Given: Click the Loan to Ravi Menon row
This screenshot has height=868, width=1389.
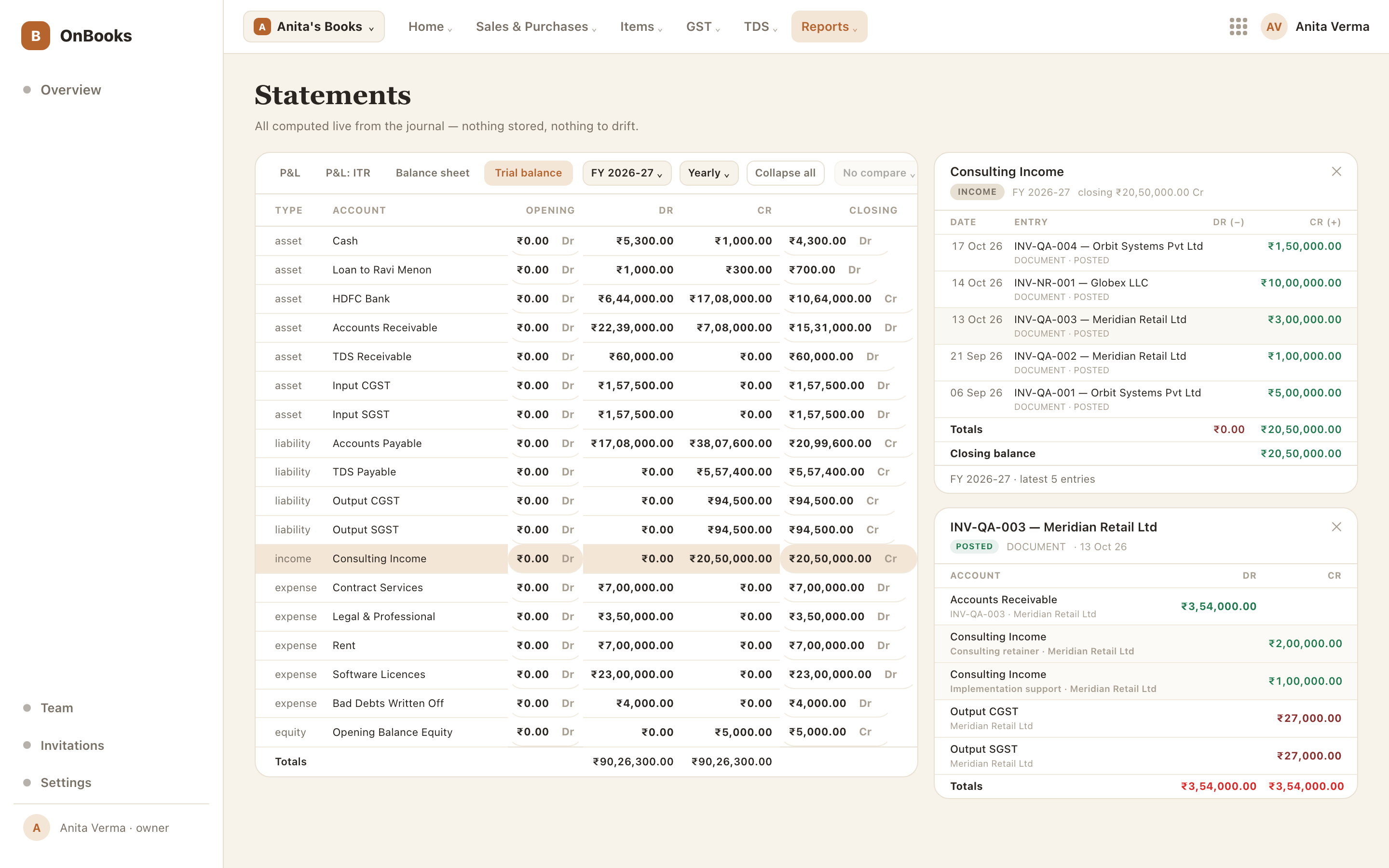Looking at the screenshot, I should coord(586,270).
